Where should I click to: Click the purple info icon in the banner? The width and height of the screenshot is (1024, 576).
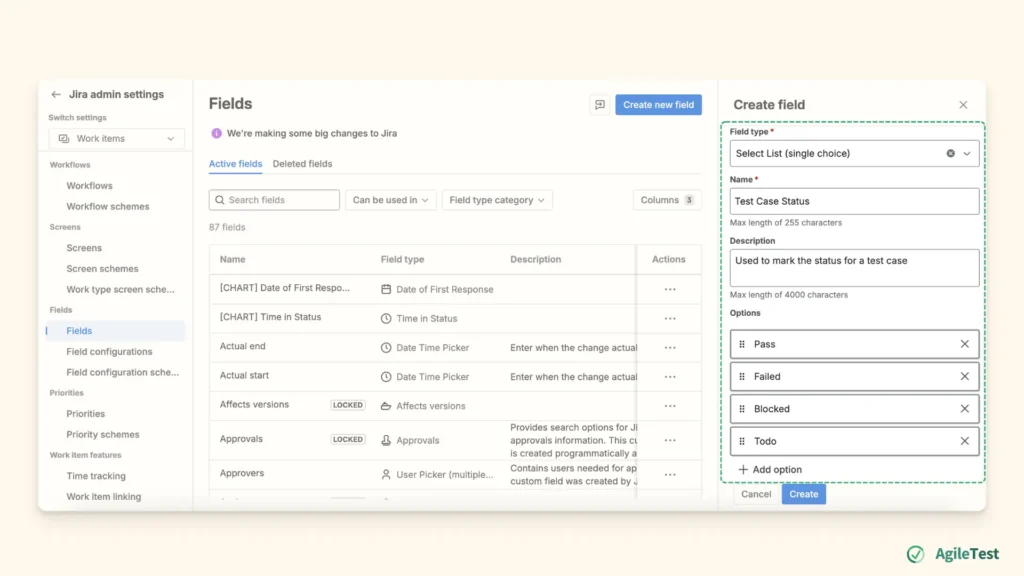(x=216, y=133)
